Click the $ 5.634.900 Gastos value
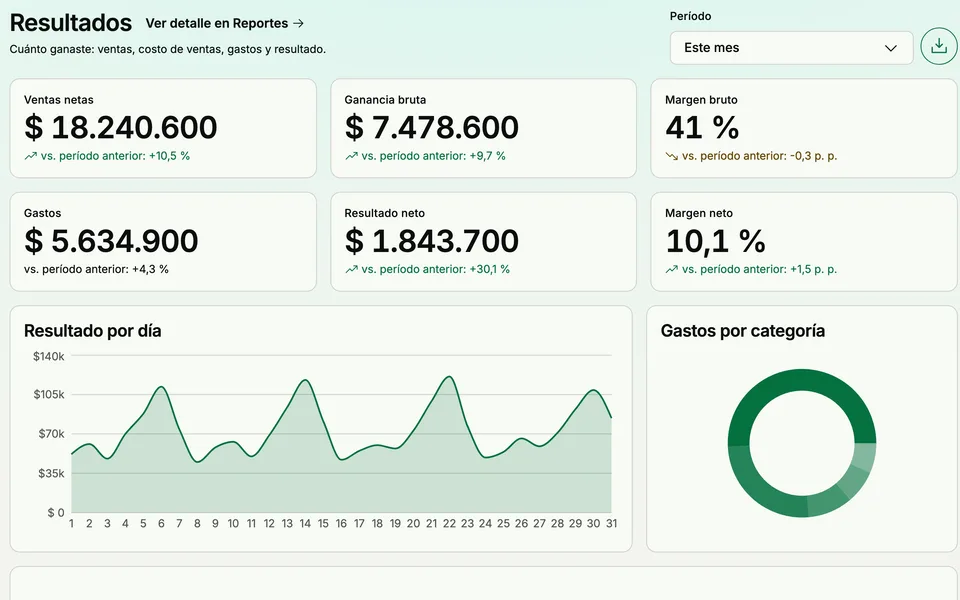The image size is (960, 600). click(x=111, y=241)
